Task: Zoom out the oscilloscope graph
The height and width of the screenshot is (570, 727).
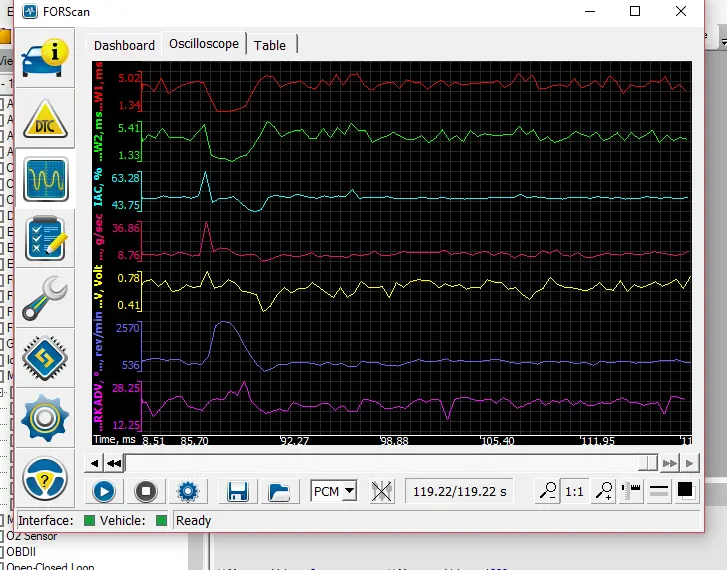Action: point(548,491)
